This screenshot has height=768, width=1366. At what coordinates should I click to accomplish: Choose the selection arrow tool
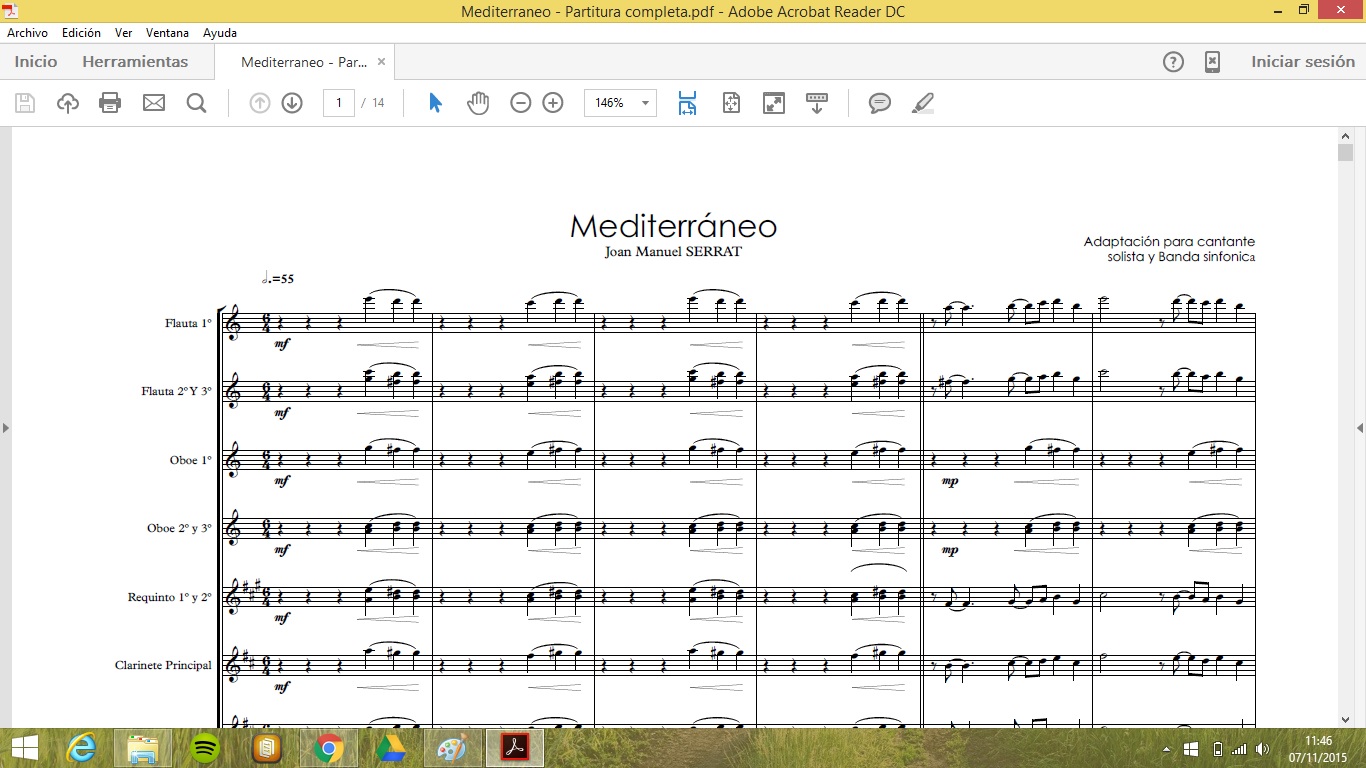(435, 103)
